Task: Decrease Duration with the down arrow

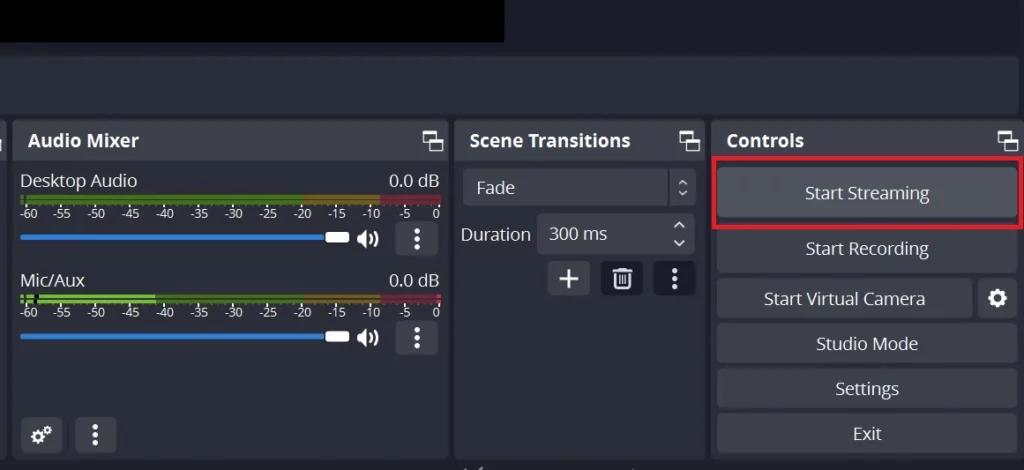Action: coord(679,243)
